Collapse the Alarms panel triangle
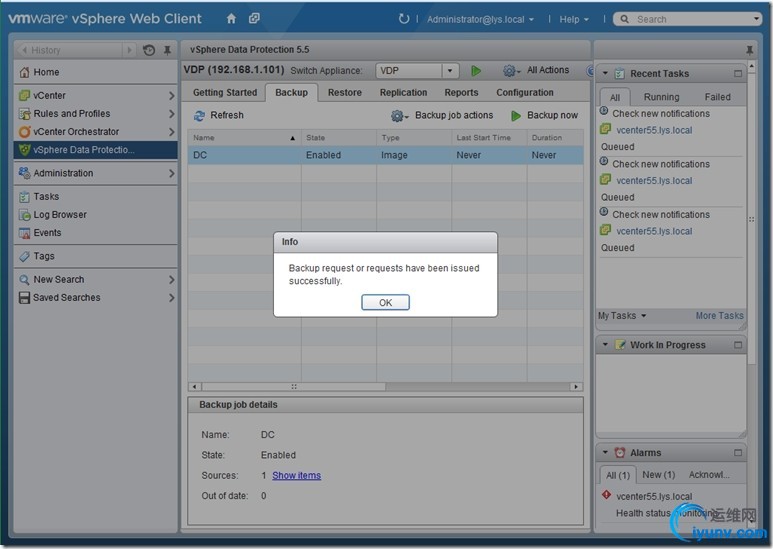The width and height of the screenshot is (773, 549). coord(605,452)
